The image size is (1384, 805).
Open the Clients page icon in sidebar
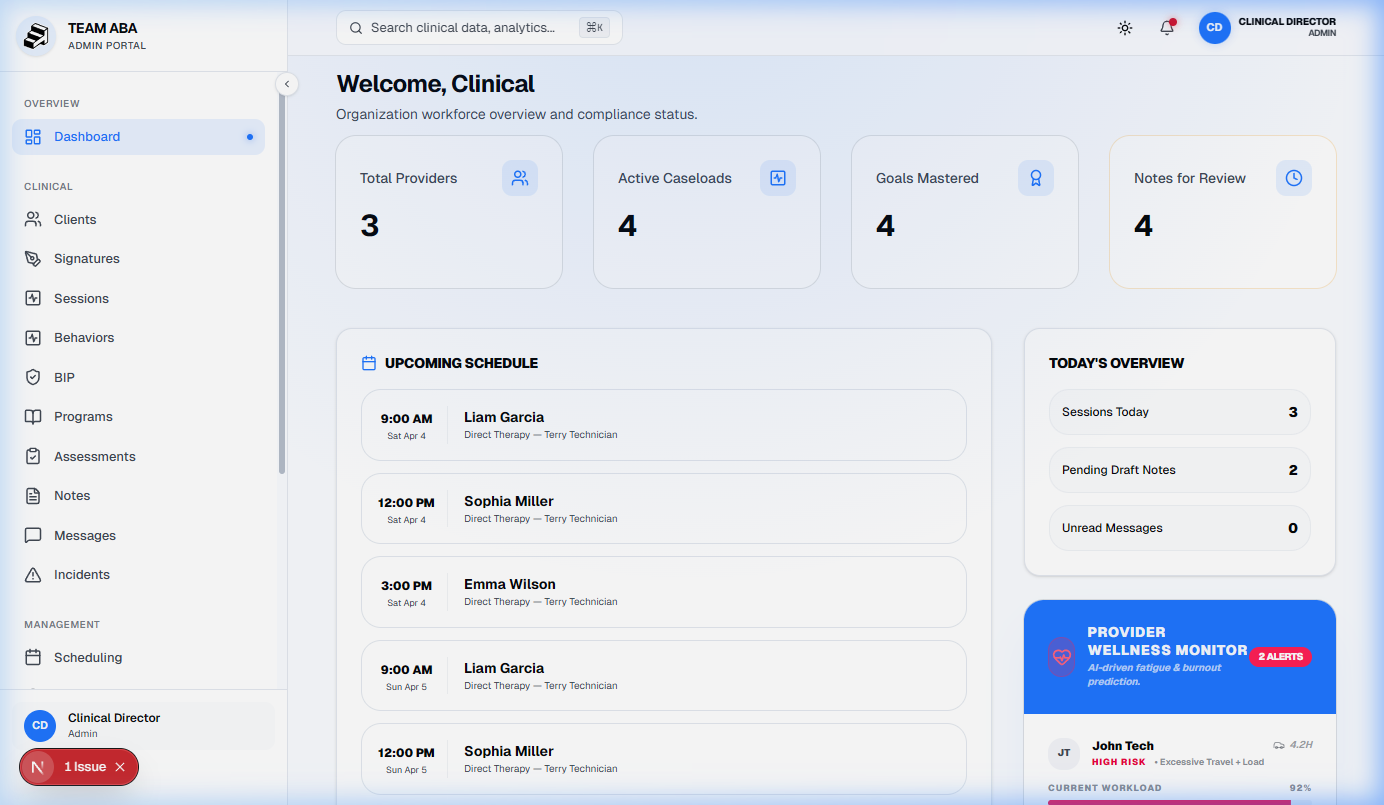[33, 219]
